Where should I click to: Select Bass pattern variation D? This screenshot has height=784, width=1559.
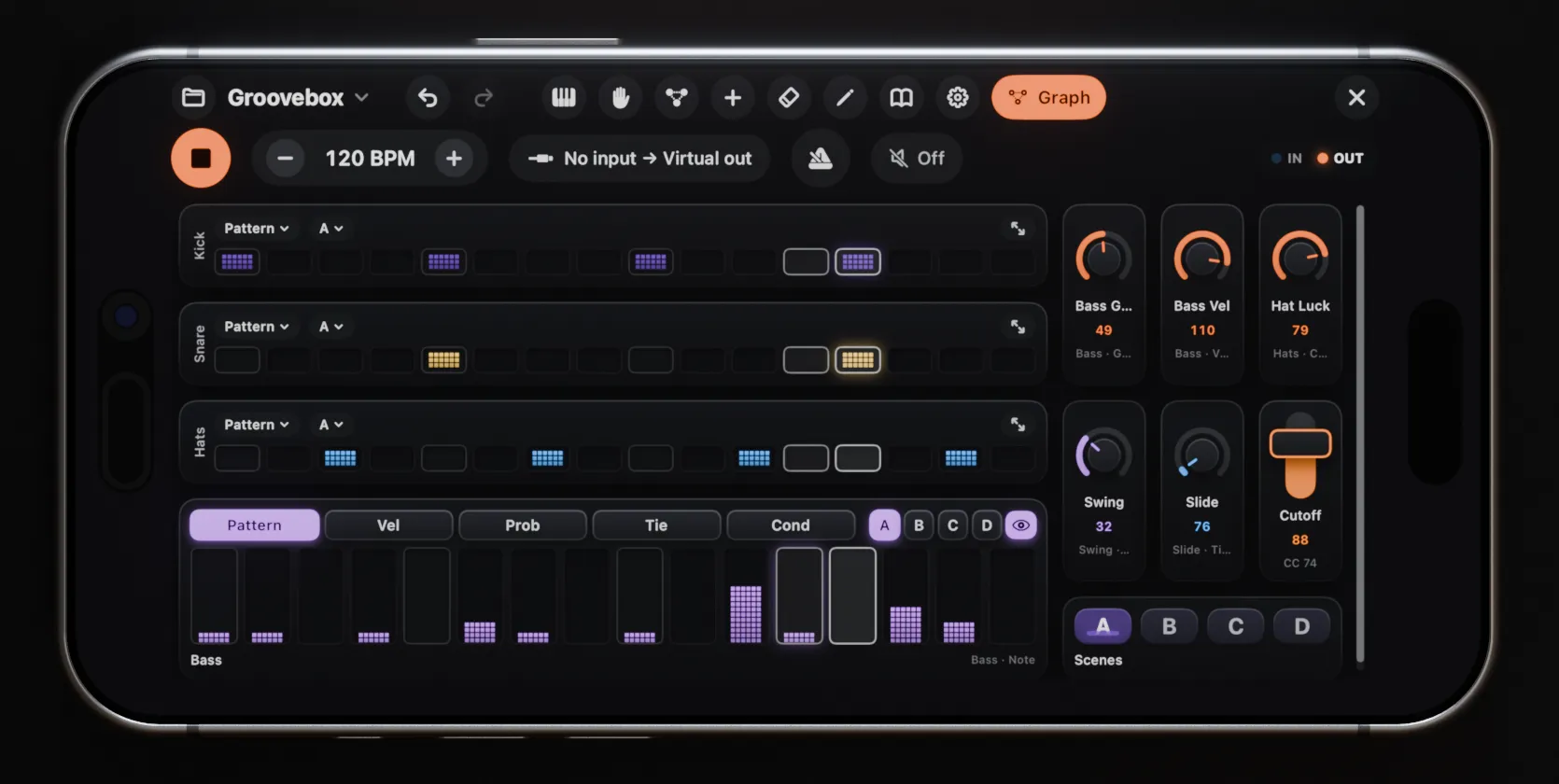987,525
